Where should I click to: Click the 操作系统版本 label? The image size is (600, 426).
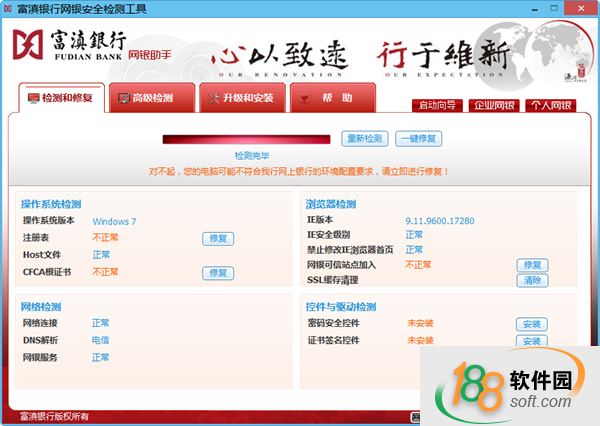49,220
